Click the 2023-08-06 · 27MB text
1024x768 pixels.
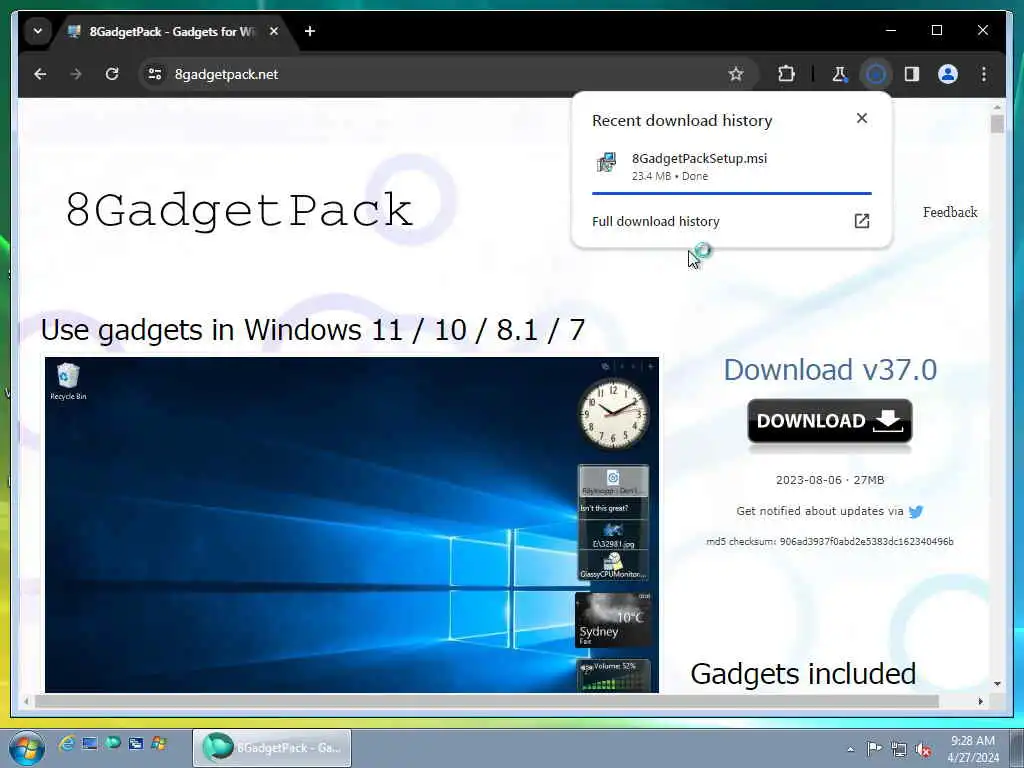click(830, 480)
